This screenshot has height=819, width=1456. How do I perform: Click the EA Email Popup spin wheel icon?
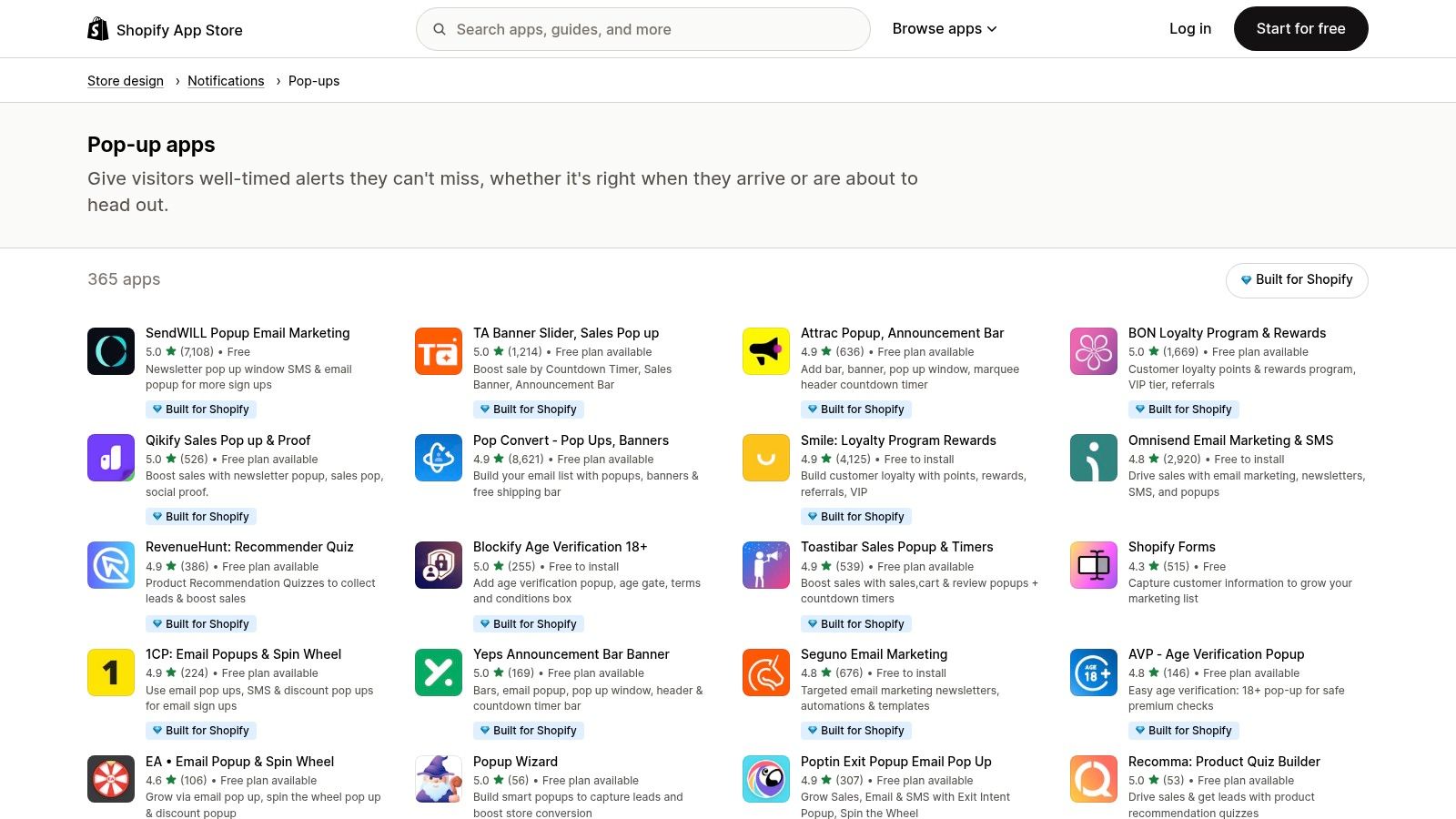click(110, 779)
